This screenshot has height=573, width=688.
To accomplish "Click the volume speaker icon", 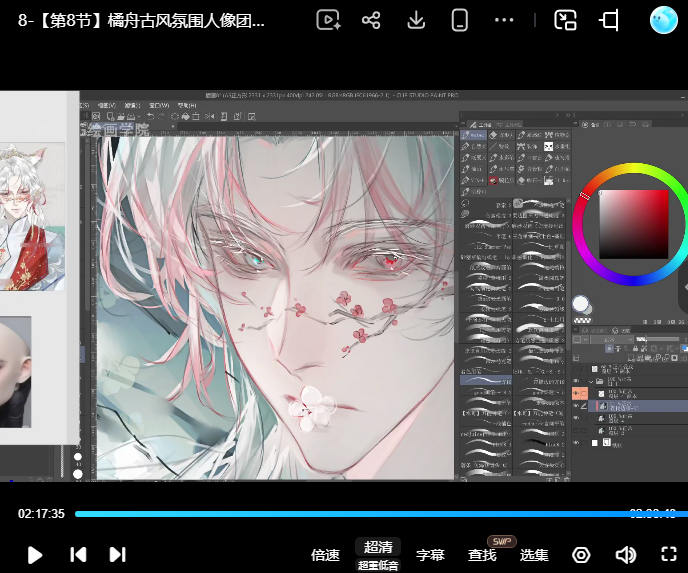I will click(625, 555).
